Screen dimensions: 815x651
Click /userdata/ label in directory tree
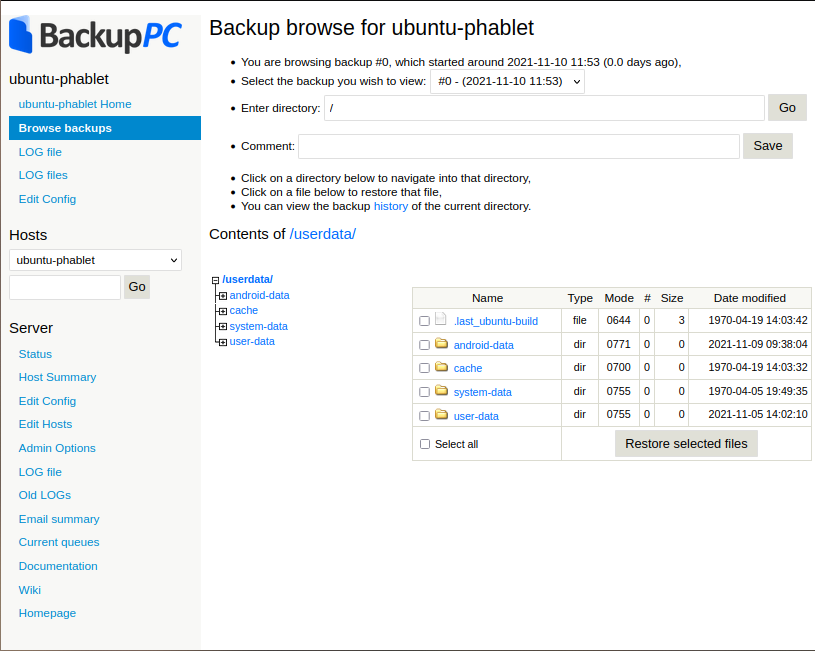(247, 279)
